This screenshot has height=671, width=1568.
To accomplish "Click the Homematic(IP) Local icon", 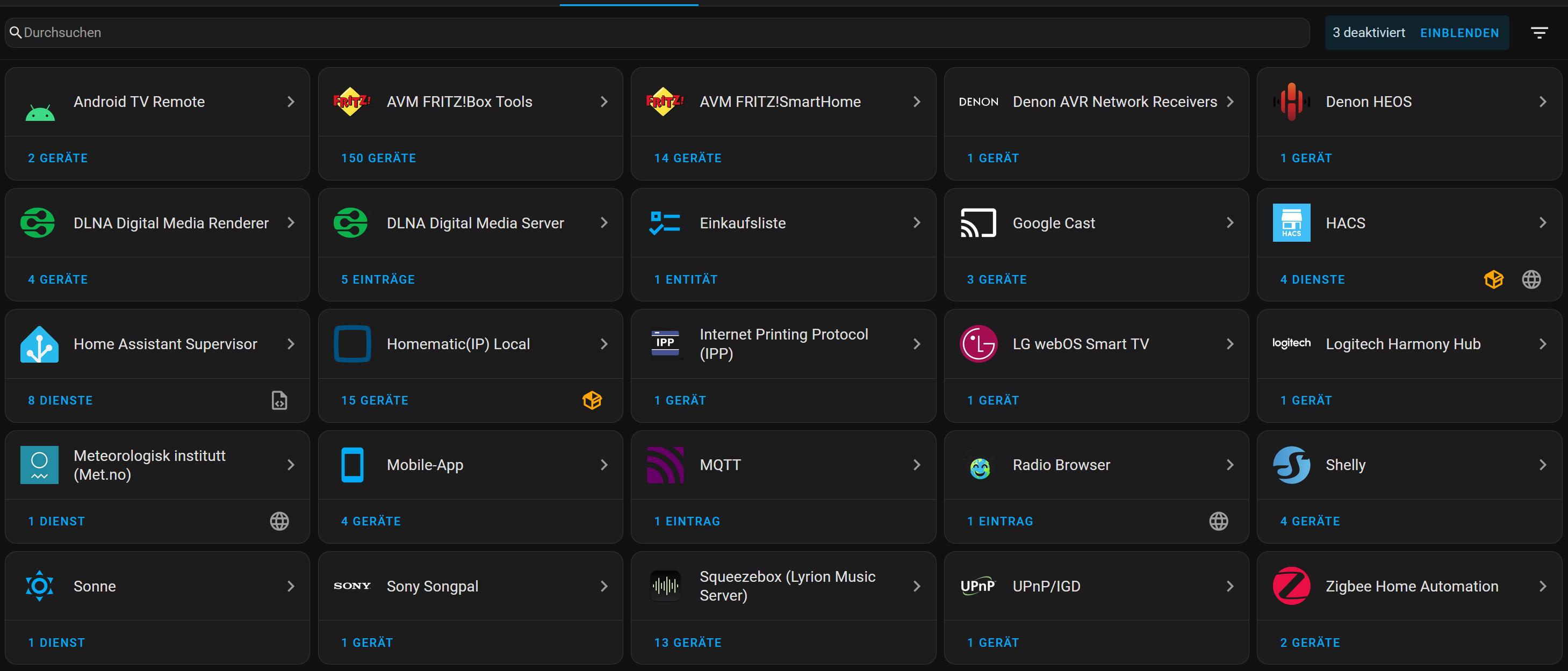I will (353, 344).
